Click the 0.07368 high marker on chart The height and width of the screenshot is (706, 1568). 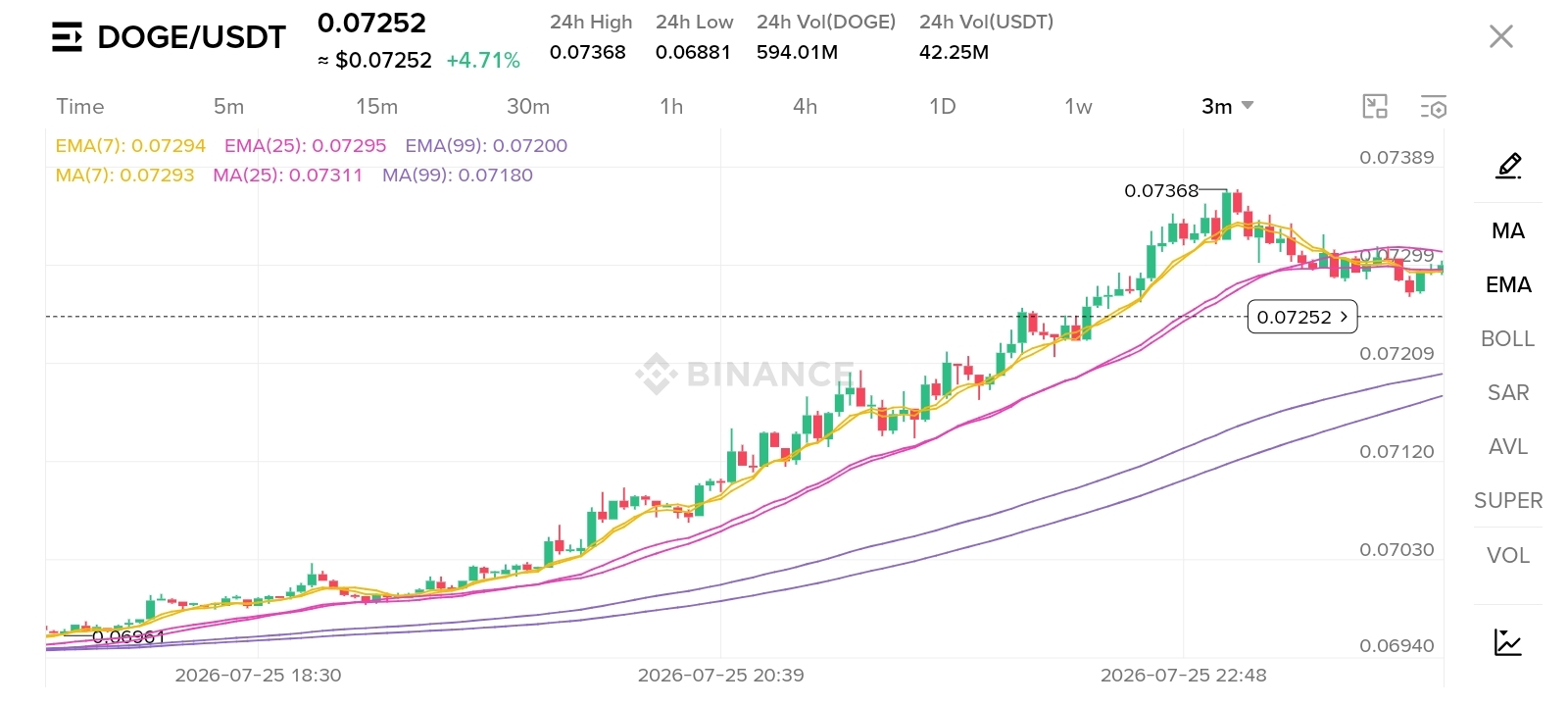pyautogui.click(x=1161, y=190)
